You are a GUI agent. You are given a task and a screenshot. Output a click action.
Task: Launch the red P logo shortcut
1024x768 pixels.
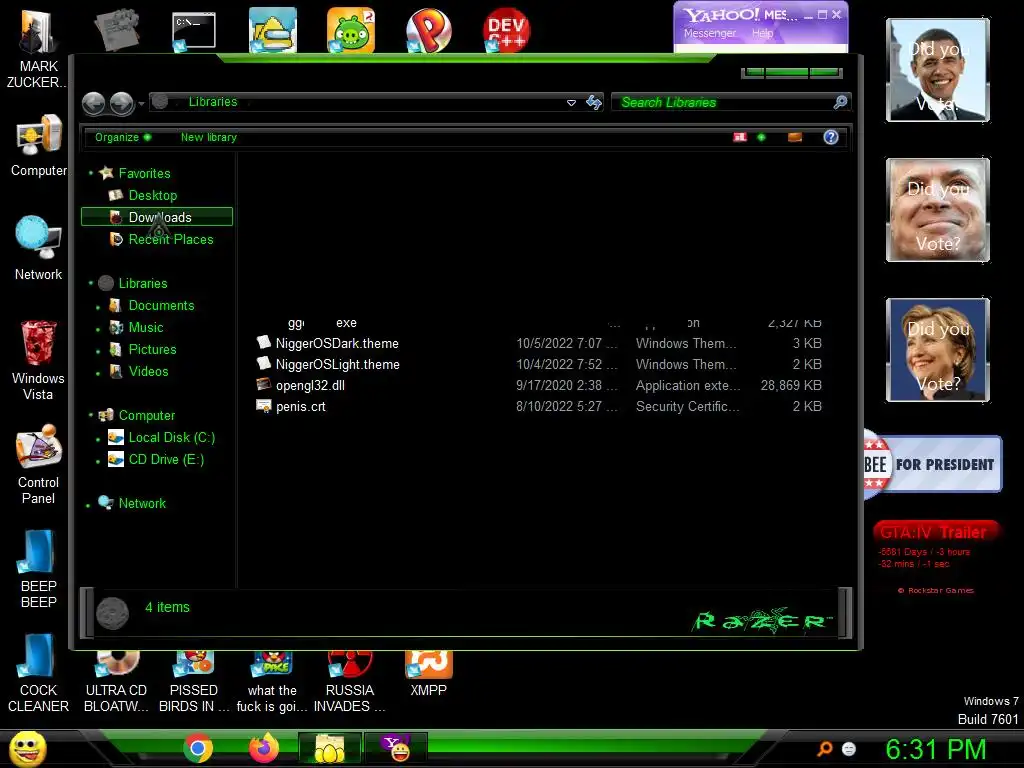pos(428,30)
